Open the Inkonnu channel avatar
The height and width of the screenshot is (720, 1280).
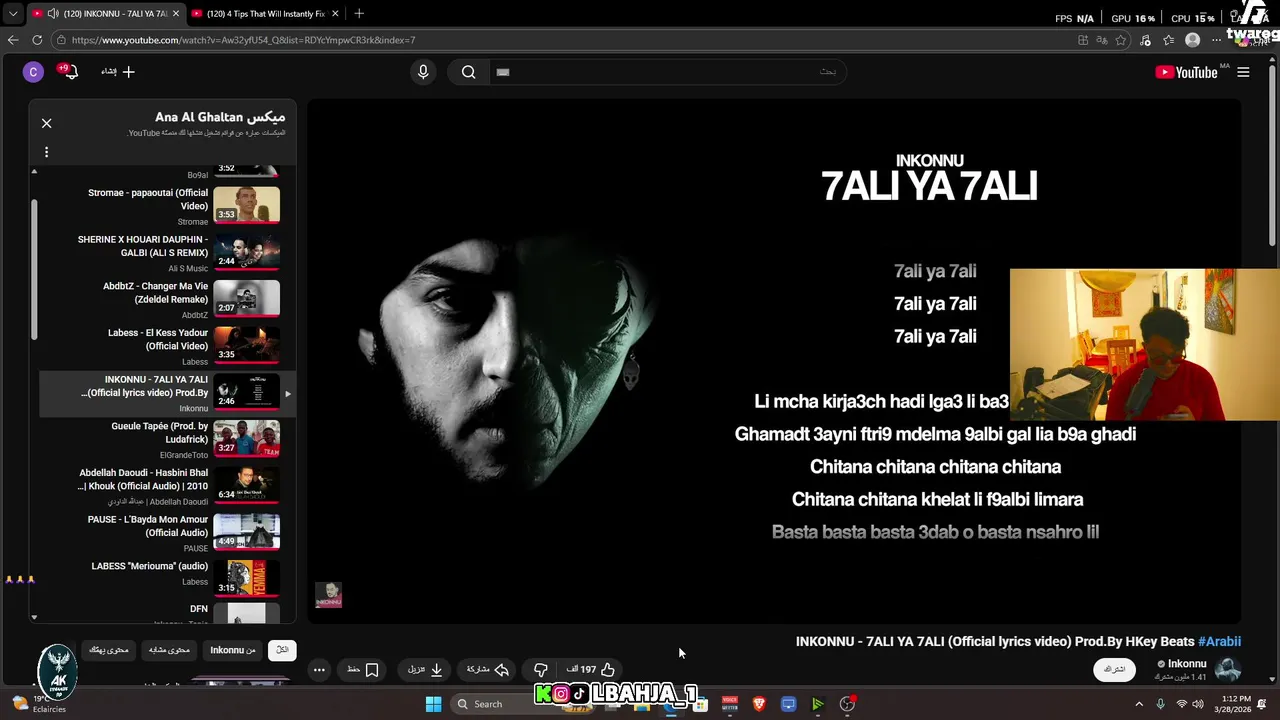pos(1228,669)
